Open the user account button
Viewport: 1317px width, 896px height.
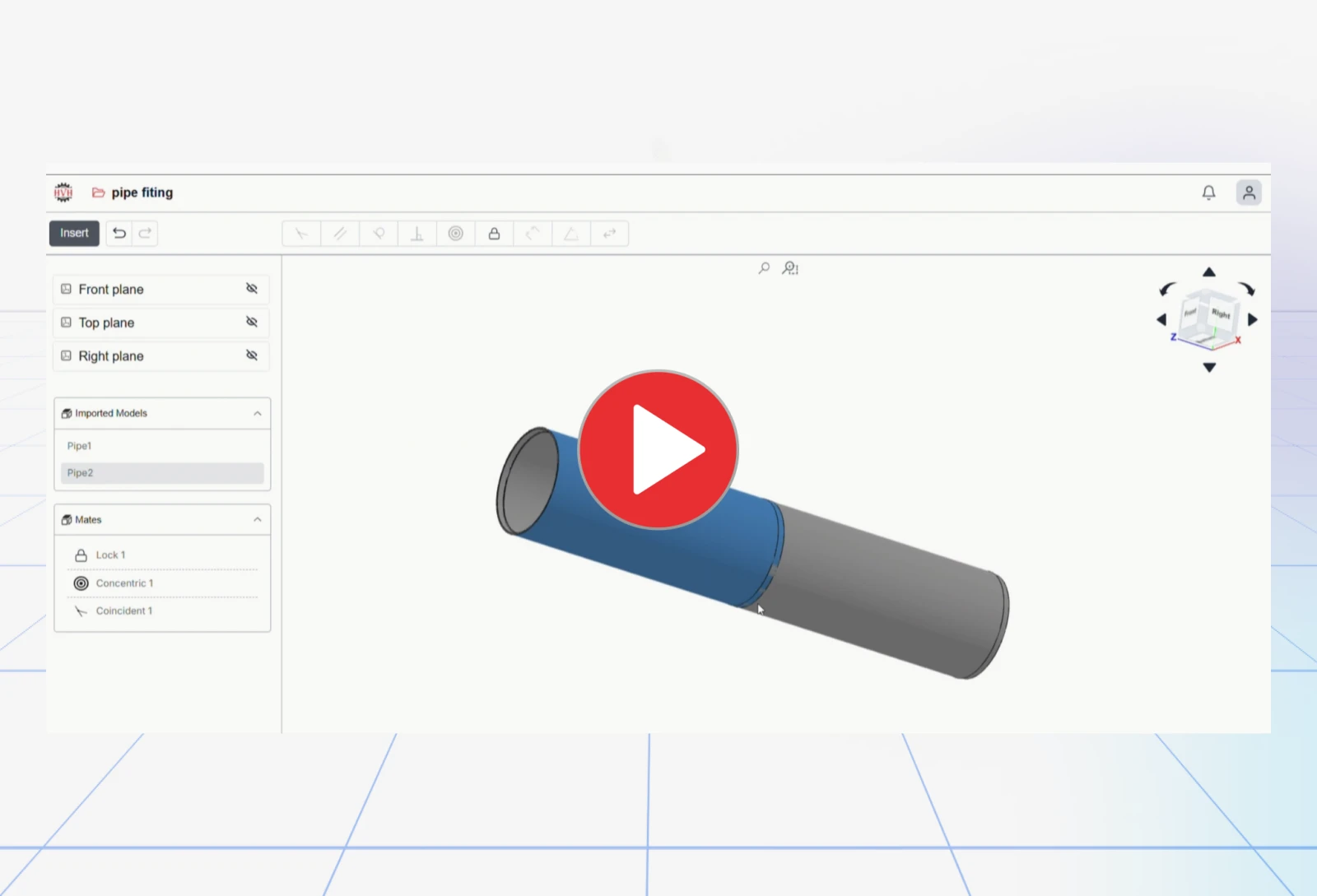(1249, 193)
